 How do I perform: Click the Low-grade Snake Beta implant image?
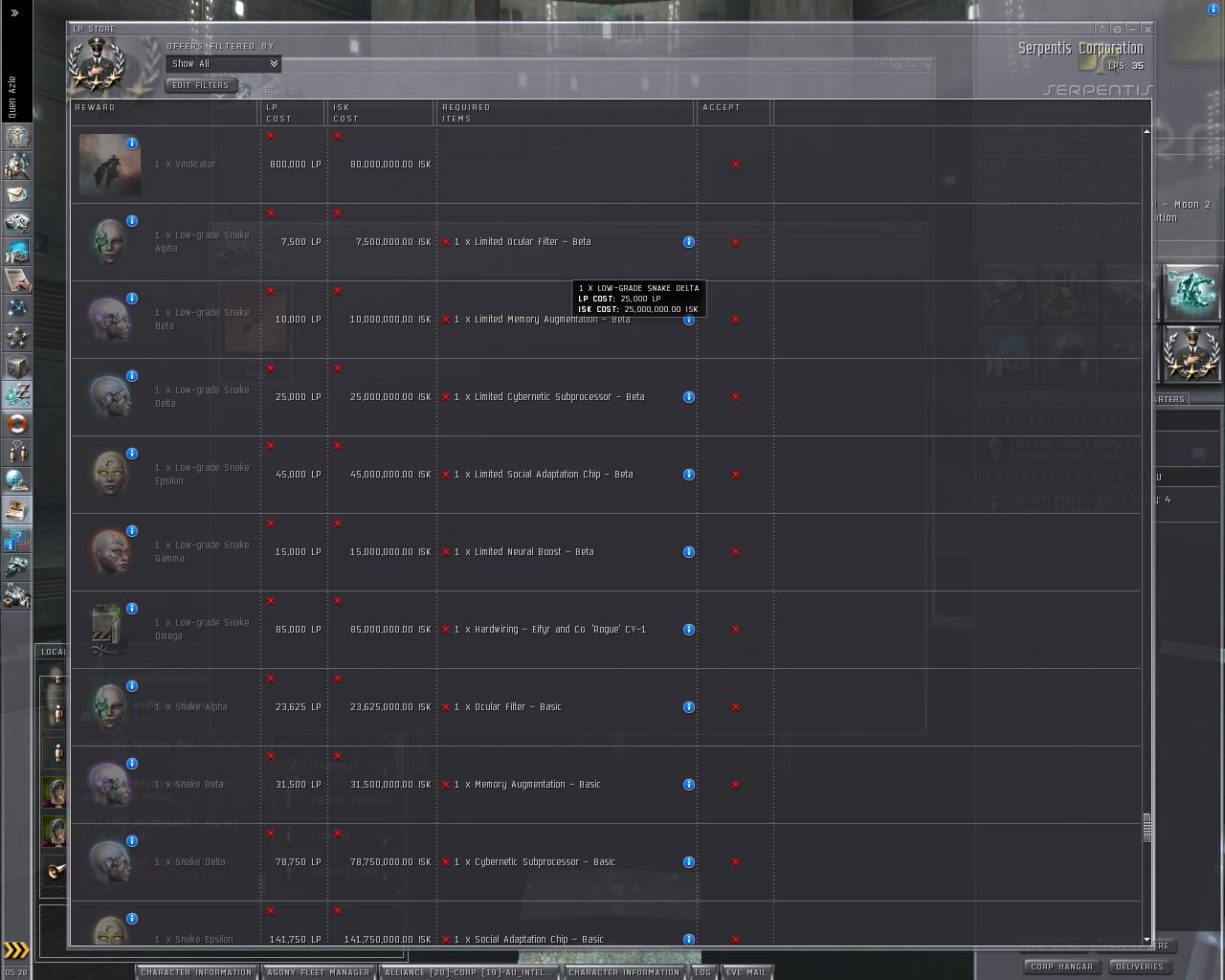(110, 320)
